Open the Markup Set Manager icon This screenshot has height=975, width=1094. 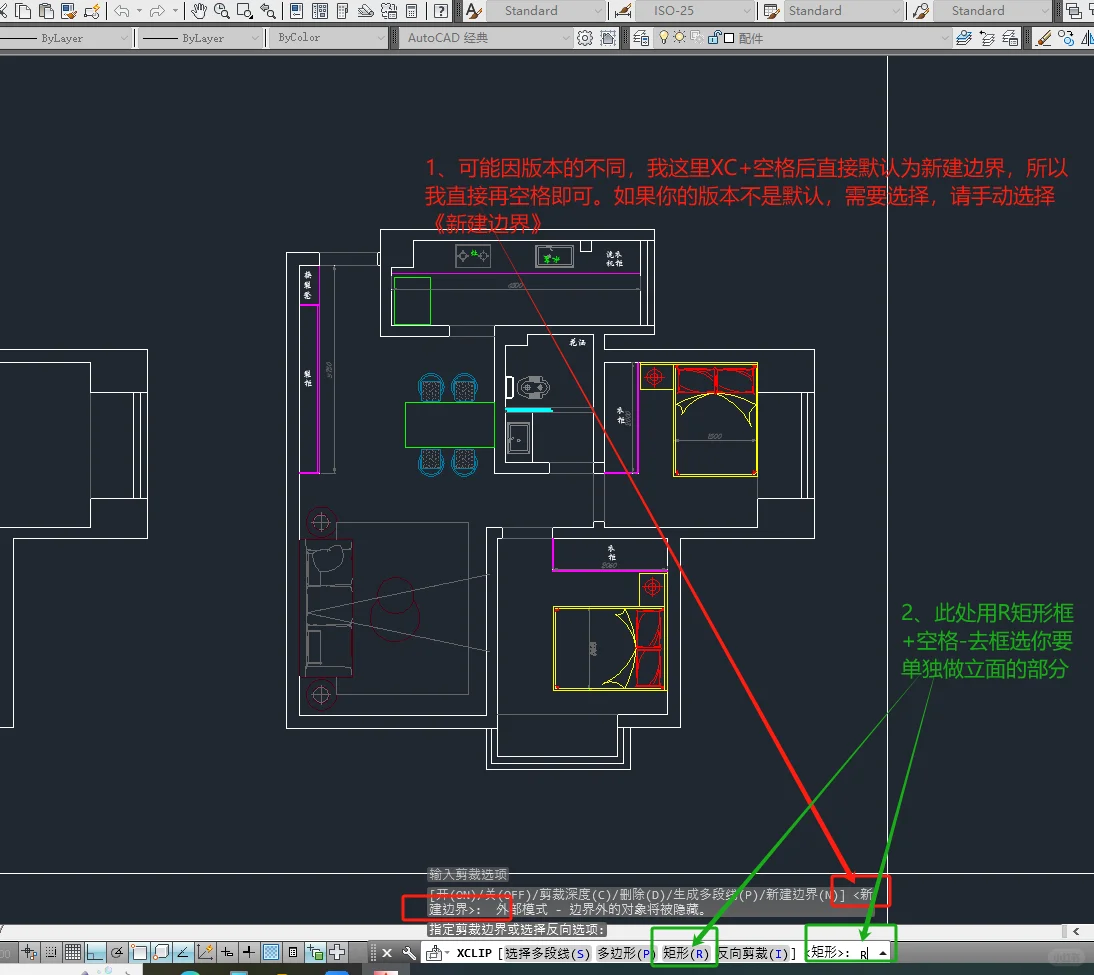389,10
